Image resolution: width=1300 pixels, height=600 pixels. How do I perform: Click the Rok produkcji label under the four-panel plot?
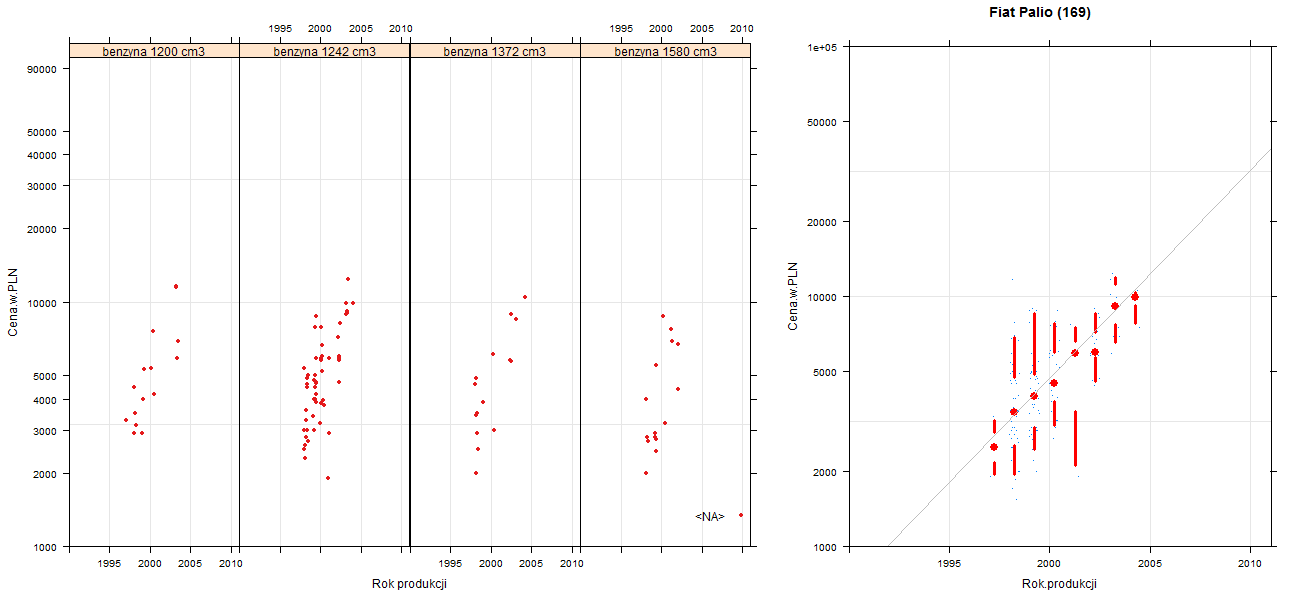[409, 583]
